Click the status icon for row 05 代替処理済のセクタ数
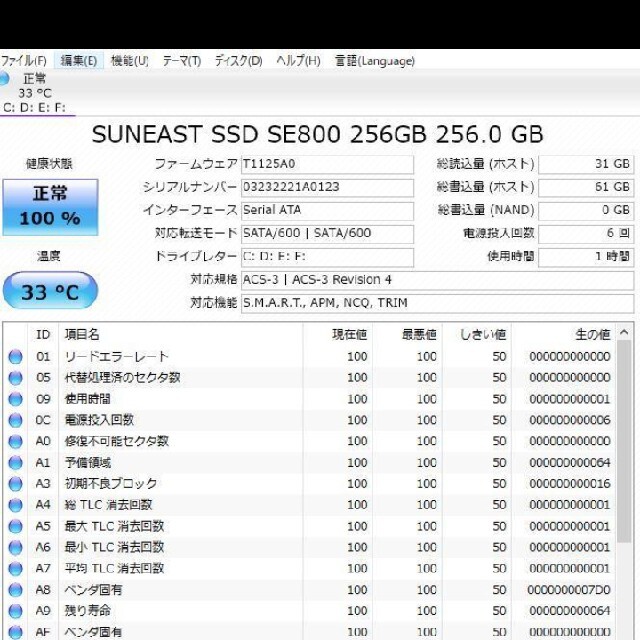This screenshot has width=640, height=640. pos(16,378)
